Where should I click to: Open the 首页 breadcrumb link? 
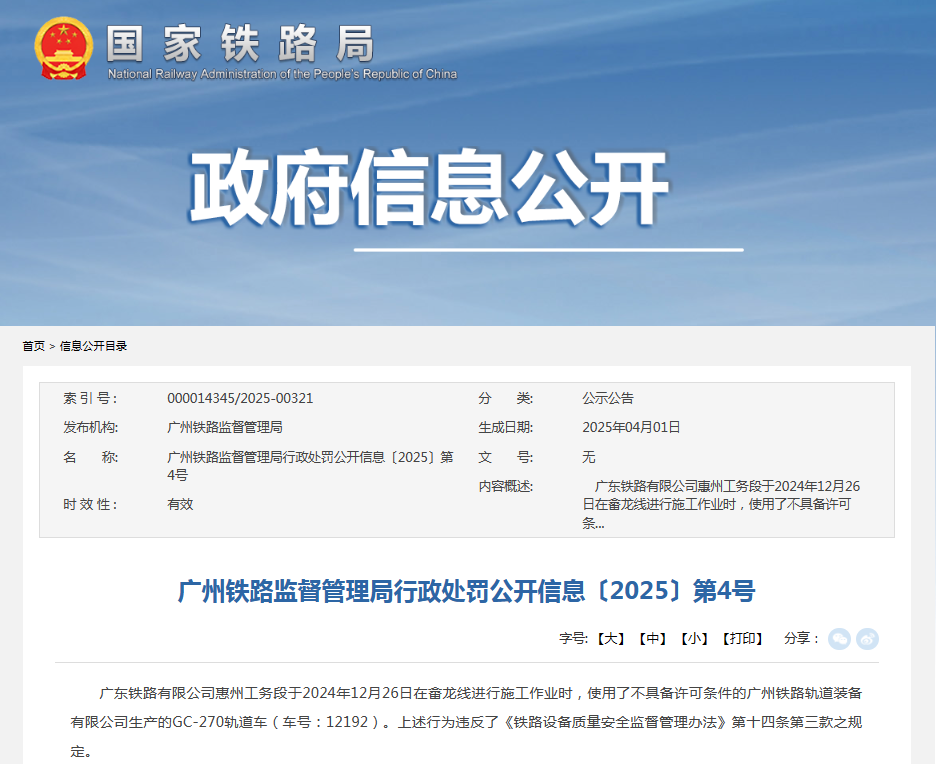click(x=33, y=346)
